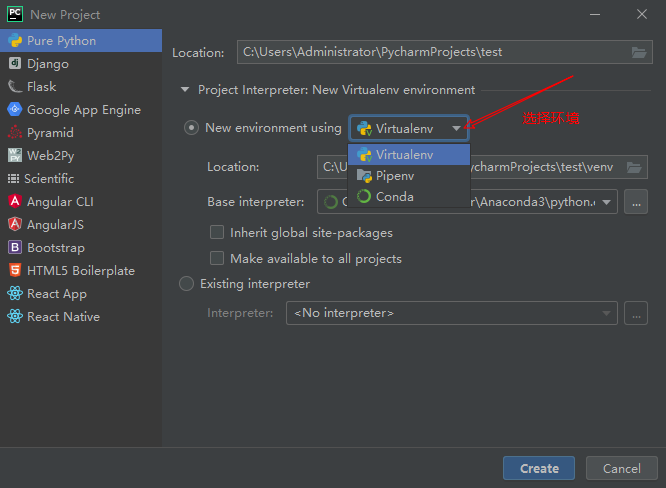The width and height of the screenshot is (666, 488).
Task: Click the Django project icon
Action: tap(15, 63)
